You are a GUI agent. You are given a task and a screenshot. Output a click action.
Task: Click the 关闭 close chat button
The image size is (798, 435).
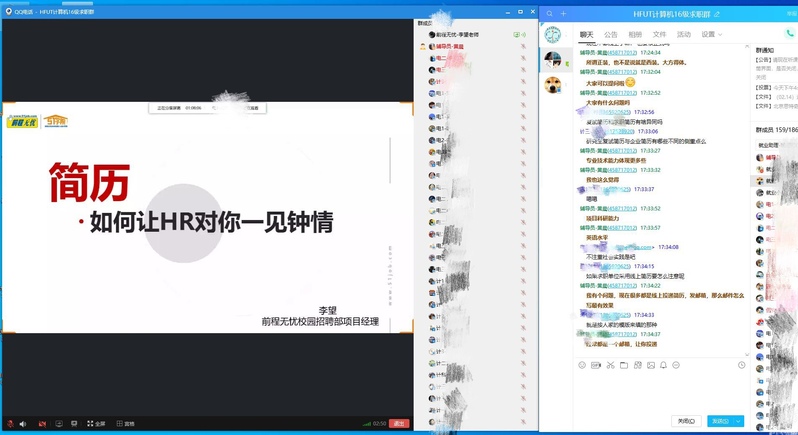click(686, 421)
